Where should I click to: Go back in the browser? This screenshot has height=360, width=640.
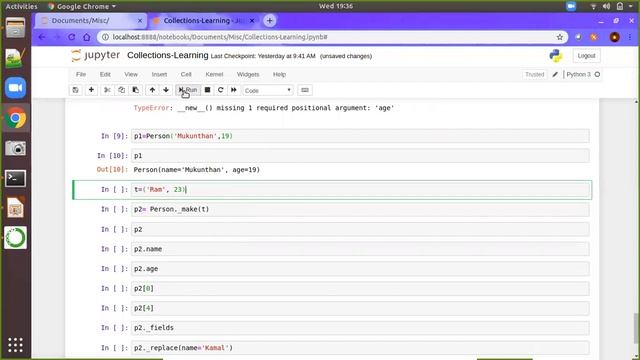42,37
